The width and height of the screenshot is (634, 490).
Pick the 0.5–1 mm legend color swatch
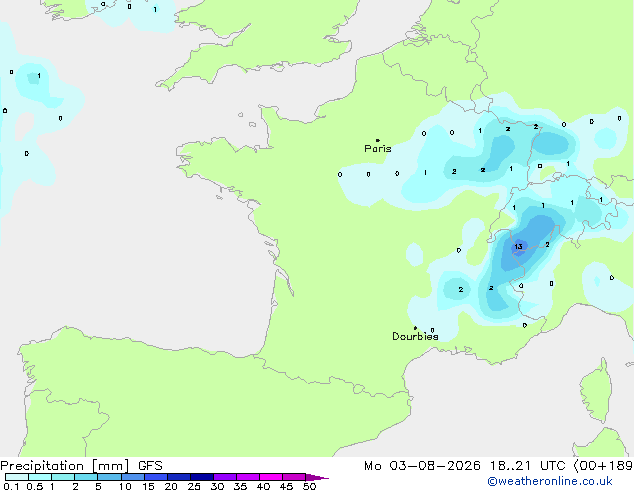coord(40,477)
